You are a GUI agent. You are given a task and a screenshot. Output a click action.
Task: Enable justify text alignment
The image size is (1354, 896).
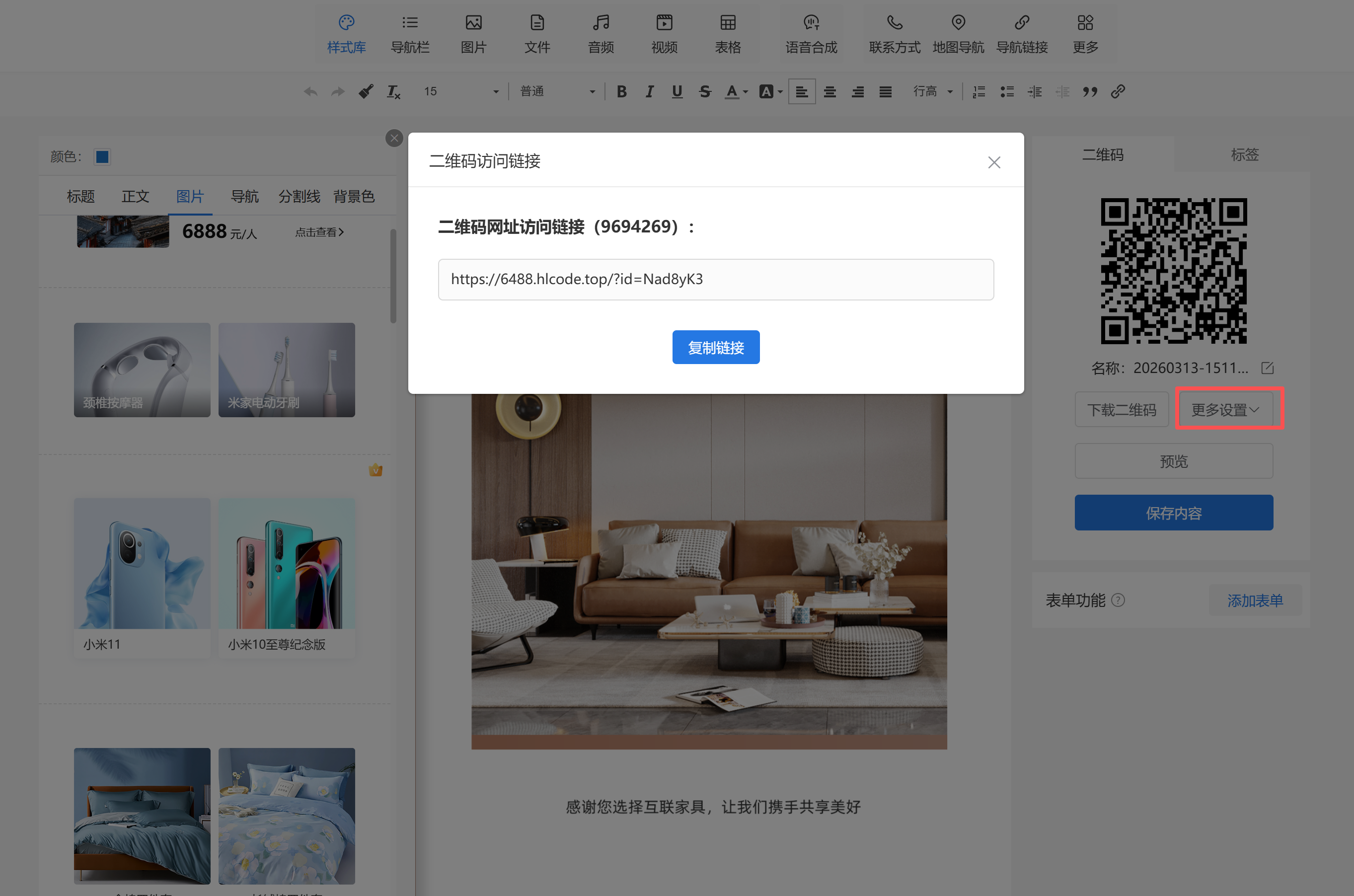pos(885,91)
